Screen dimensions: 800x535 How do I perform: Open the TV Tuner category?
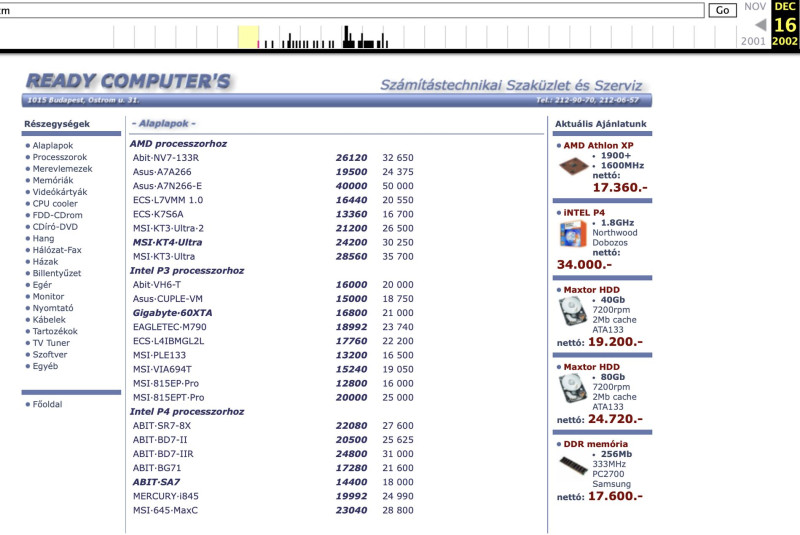point(51,343)
